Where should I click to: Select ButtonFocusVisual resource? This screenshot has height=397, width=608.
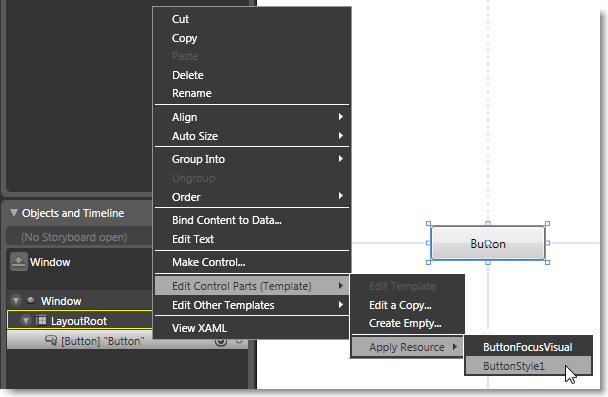pos(528,347)
